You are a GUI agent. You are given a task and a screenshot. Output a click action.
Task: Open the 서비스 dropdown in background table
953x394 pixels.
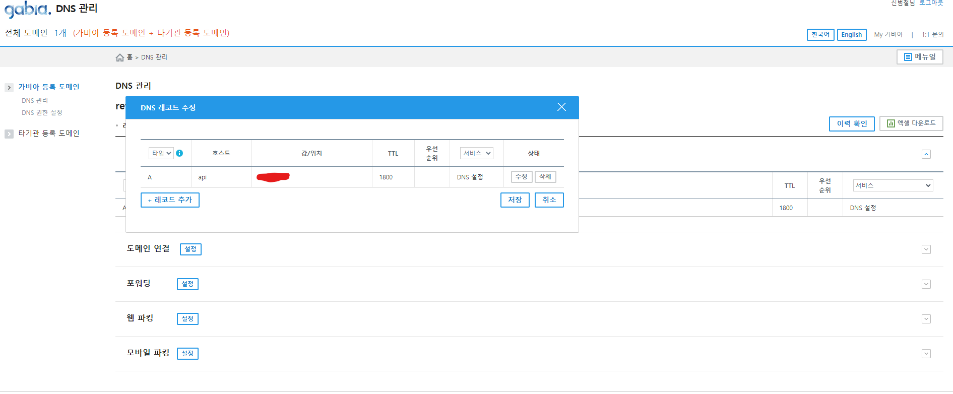[x=892, y=185]
